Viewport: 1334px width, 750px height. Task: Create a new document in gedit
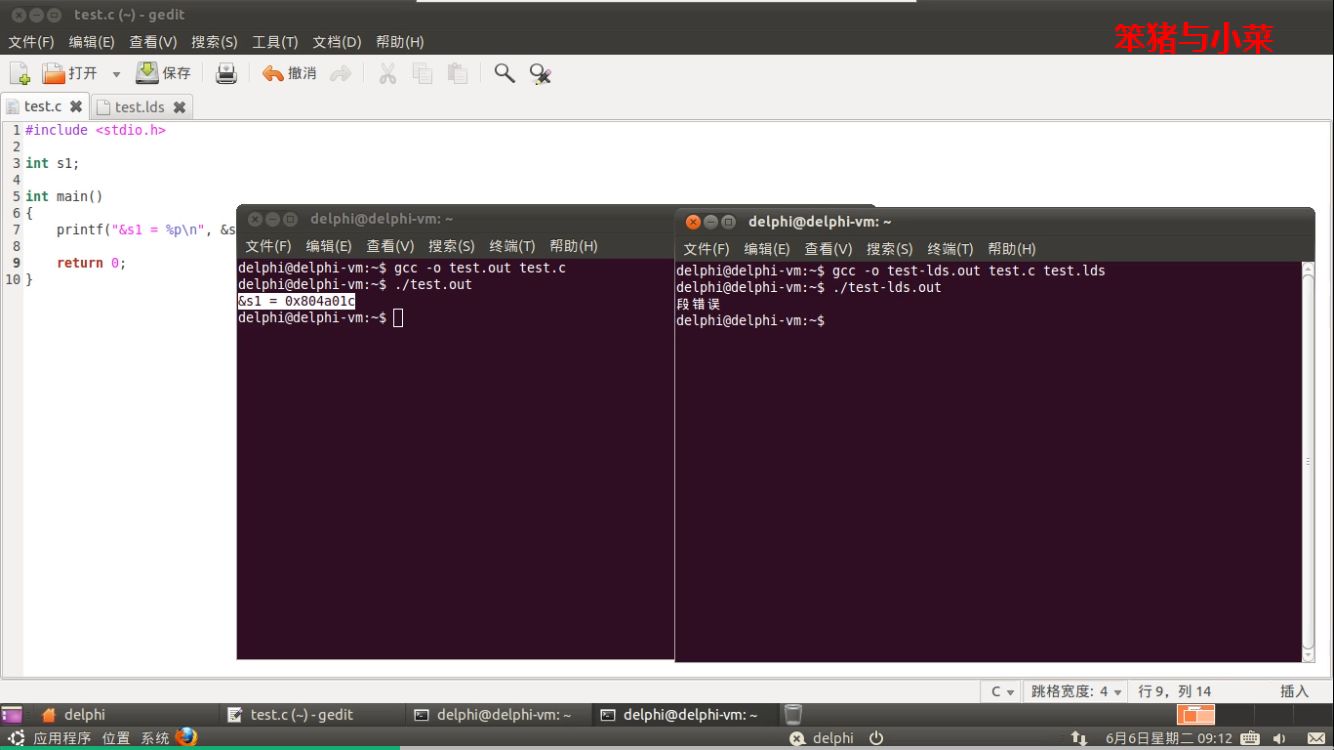tap(20, 73)
